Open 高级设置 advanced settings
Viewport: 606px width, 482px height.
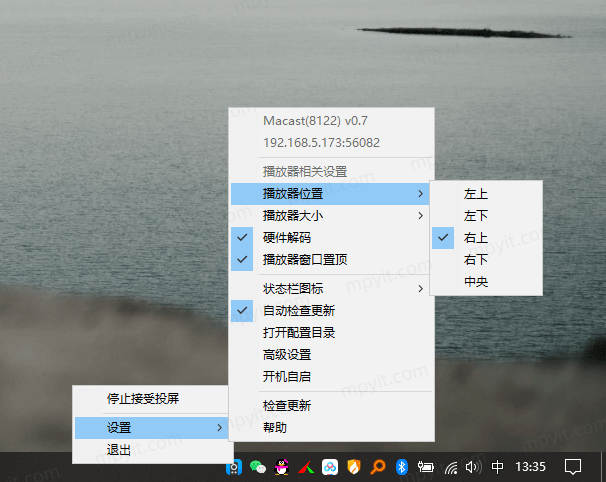click(330, 355)
